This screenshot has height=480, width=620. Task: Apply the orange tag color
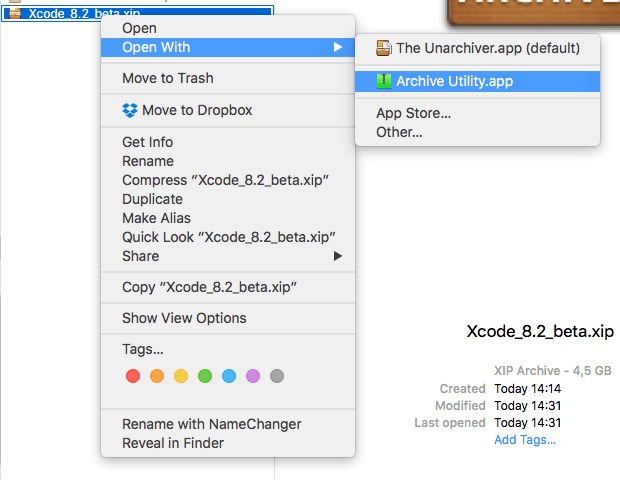157,376
